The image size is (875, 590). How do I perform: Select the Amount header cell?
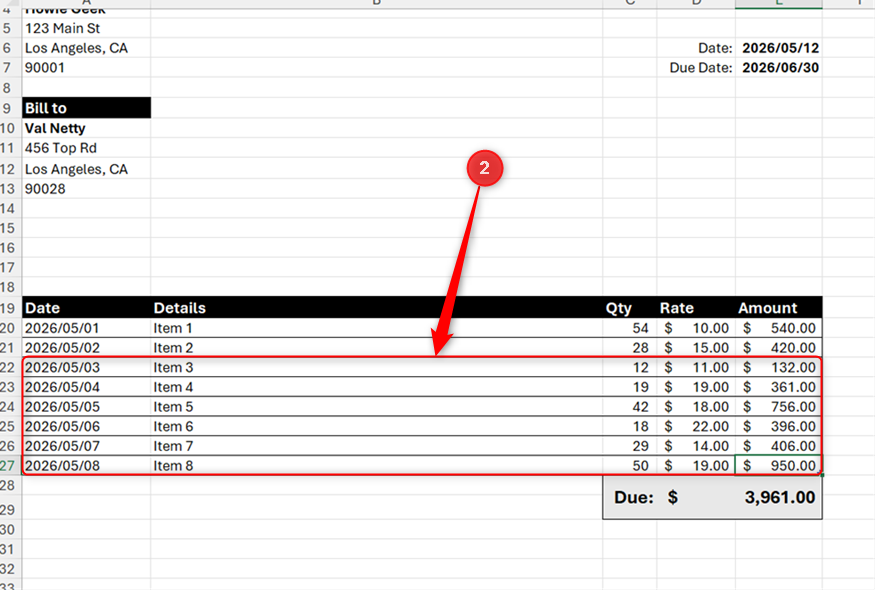point(778,308)
